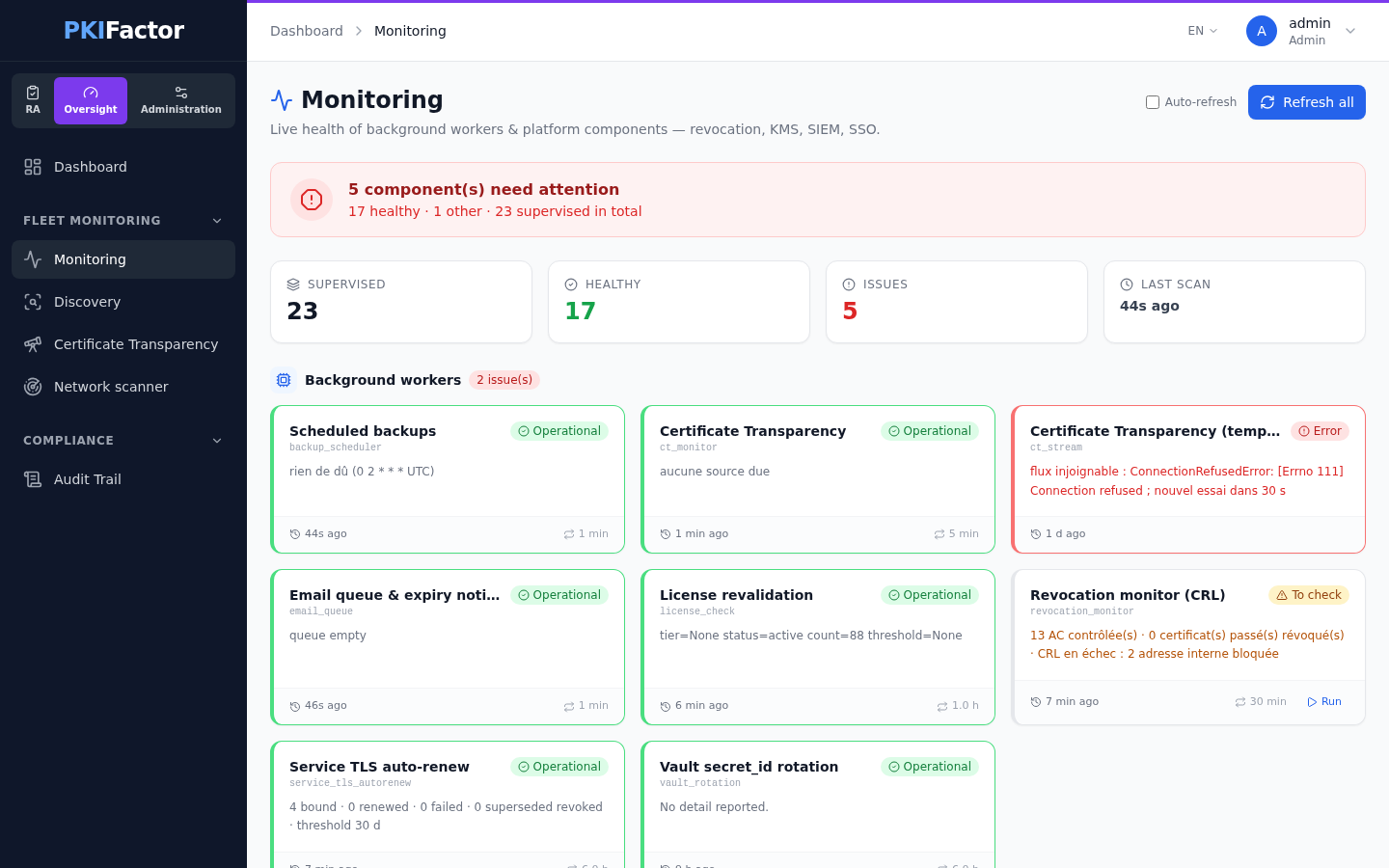Image resolution: width=1389 pixels, height=868 pixels.
Task: Click the Monitoring pulse icon beside the page title
Action: pos(282,100)
